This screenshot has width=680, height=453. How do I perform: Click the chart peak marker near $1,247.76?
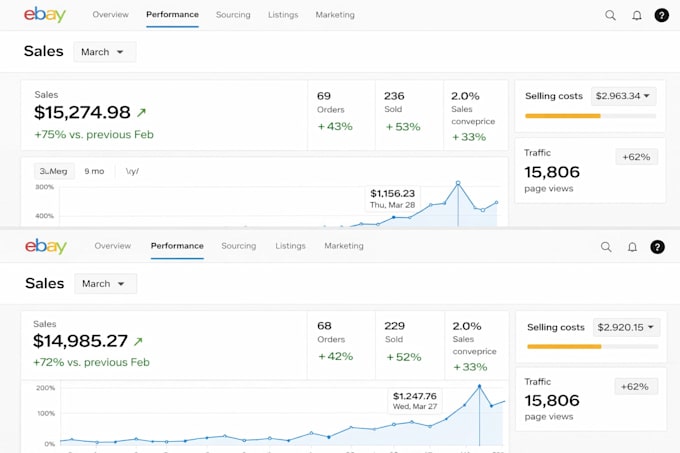479,385
